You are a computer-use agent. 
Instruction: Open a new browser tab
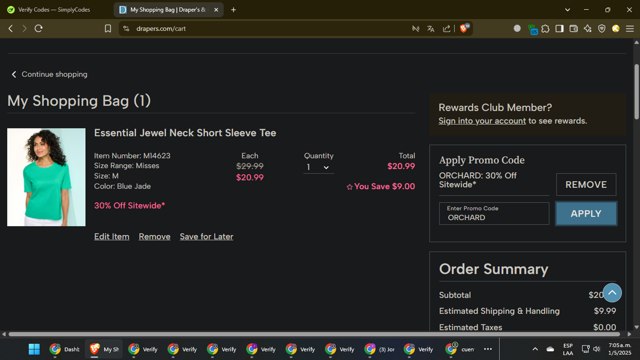(x=233, y=9)
